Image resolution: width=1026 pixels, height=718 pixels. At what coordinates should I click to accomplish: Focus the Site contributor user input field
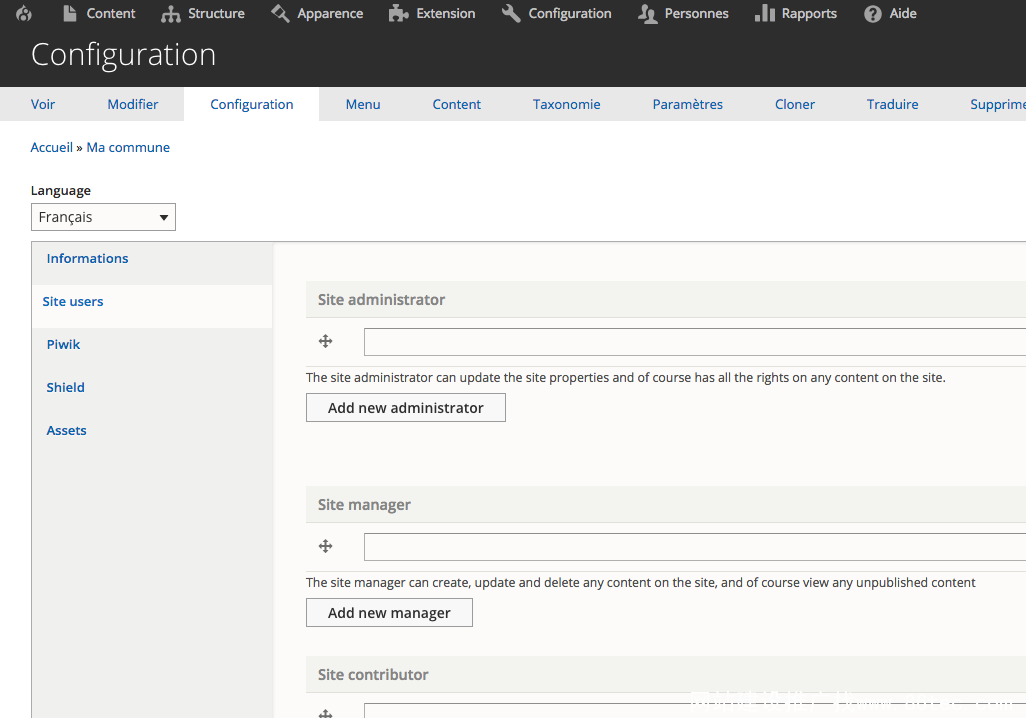click(695, 711)
